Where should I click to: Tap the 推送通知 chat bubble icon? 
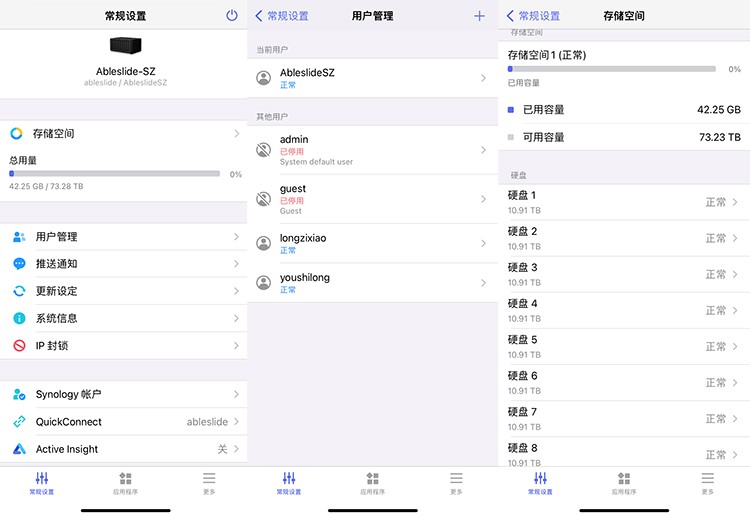pos(19,264)
